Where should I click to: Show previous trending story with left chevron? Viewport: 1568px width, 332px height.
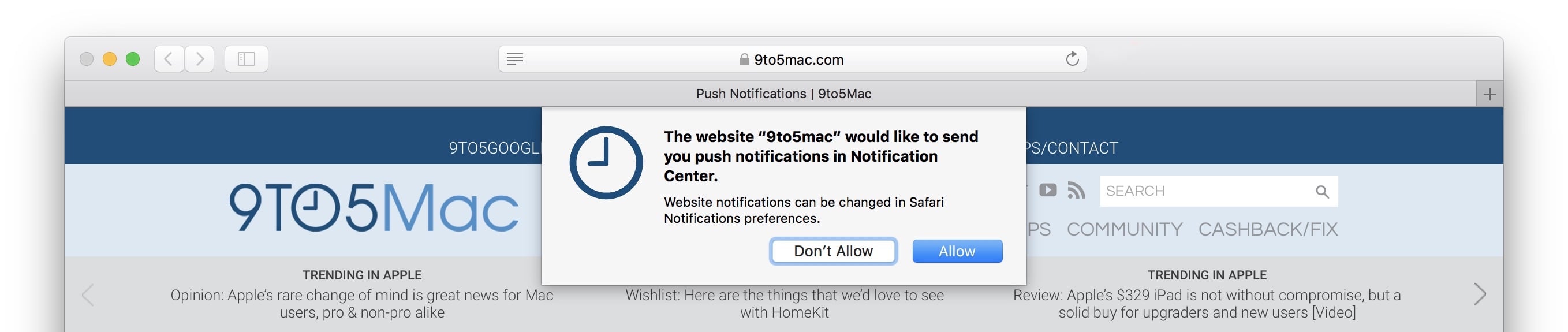click(x=88, y=295)
